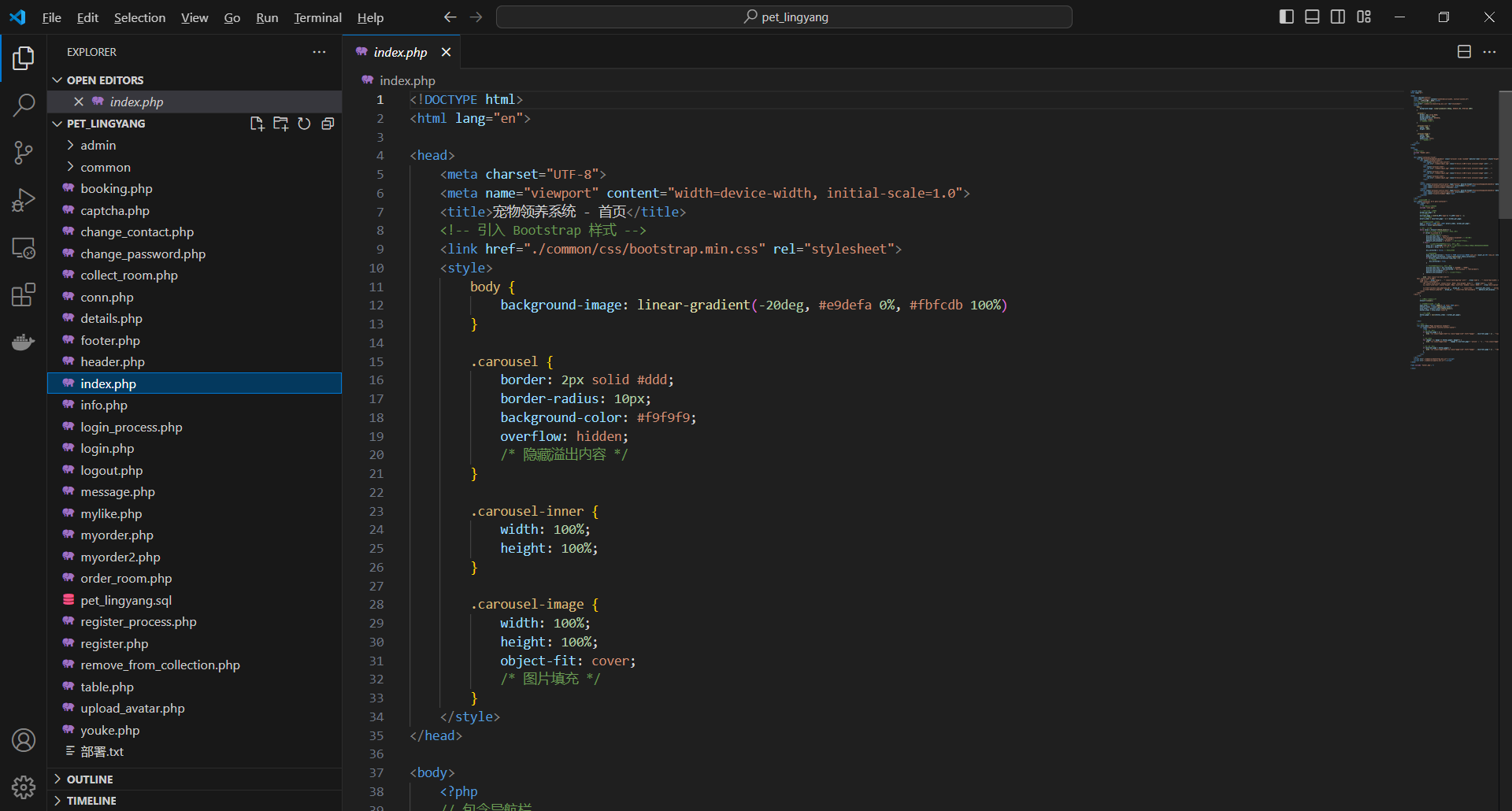Go back in navigation history
Screen dimensions: 1512x811
tap(450, 17)
